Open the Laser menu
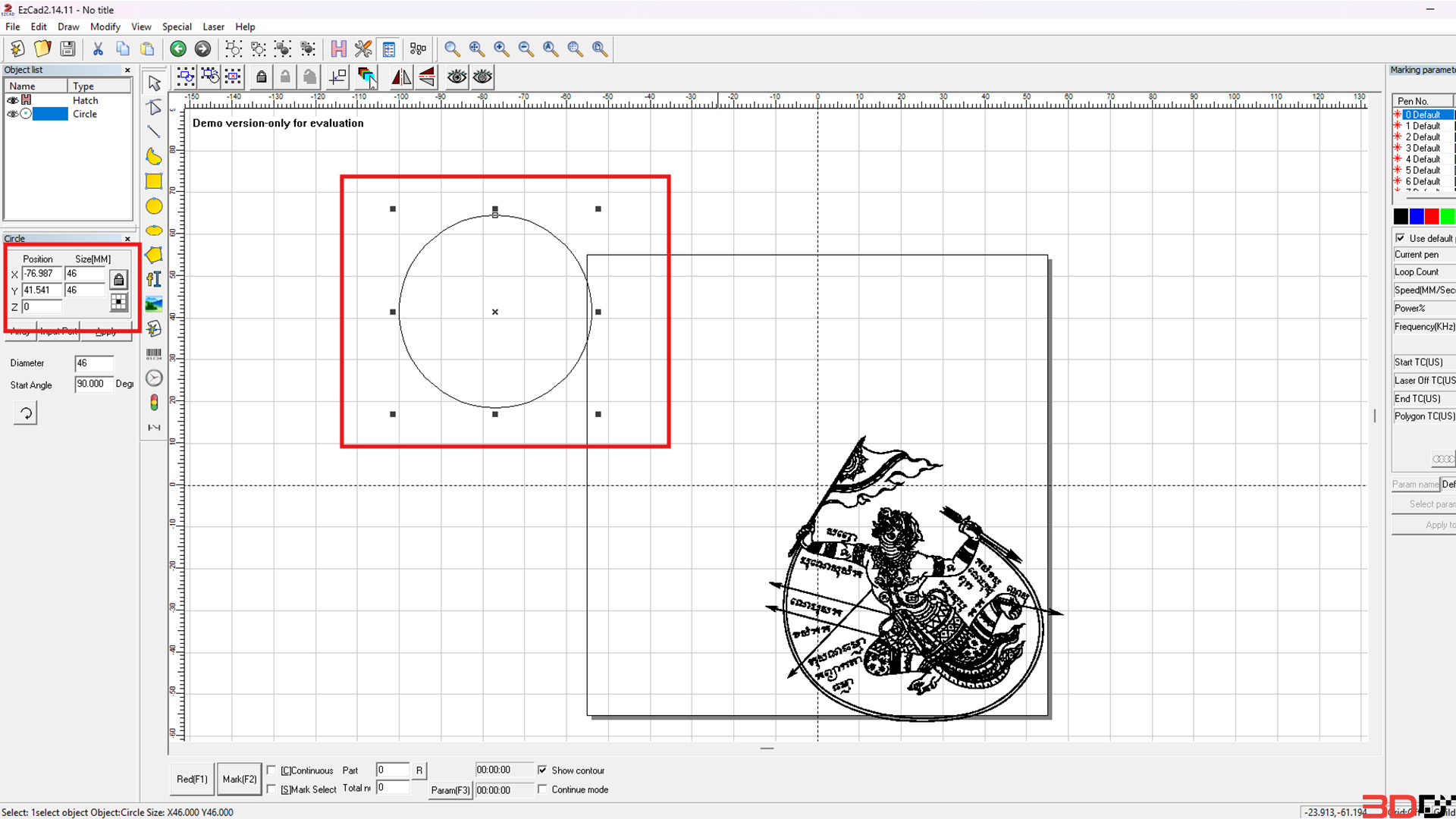The height and width of the screenshot is (819, 1456). [x=213, y=27]
